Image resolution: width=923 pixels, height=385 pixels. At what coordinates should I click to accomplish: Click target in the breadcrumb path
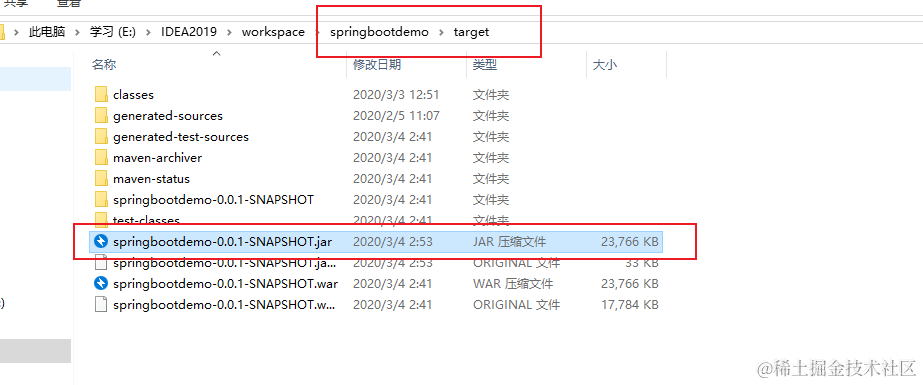[471, 32]
